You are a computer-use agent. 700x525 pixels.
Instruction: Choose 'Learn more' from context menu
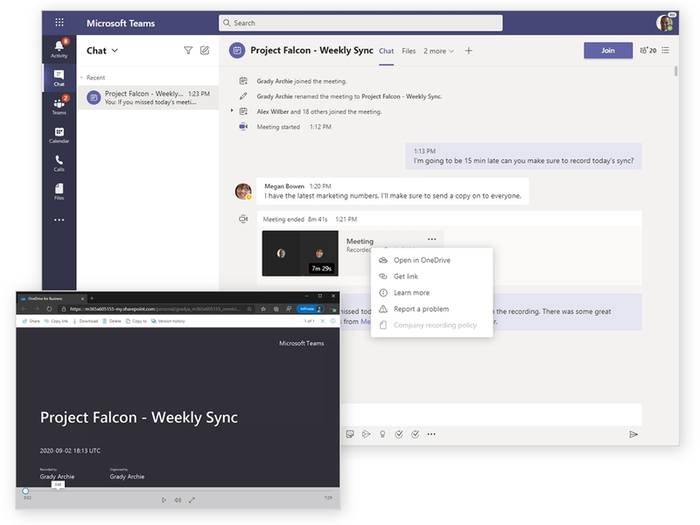432,293
